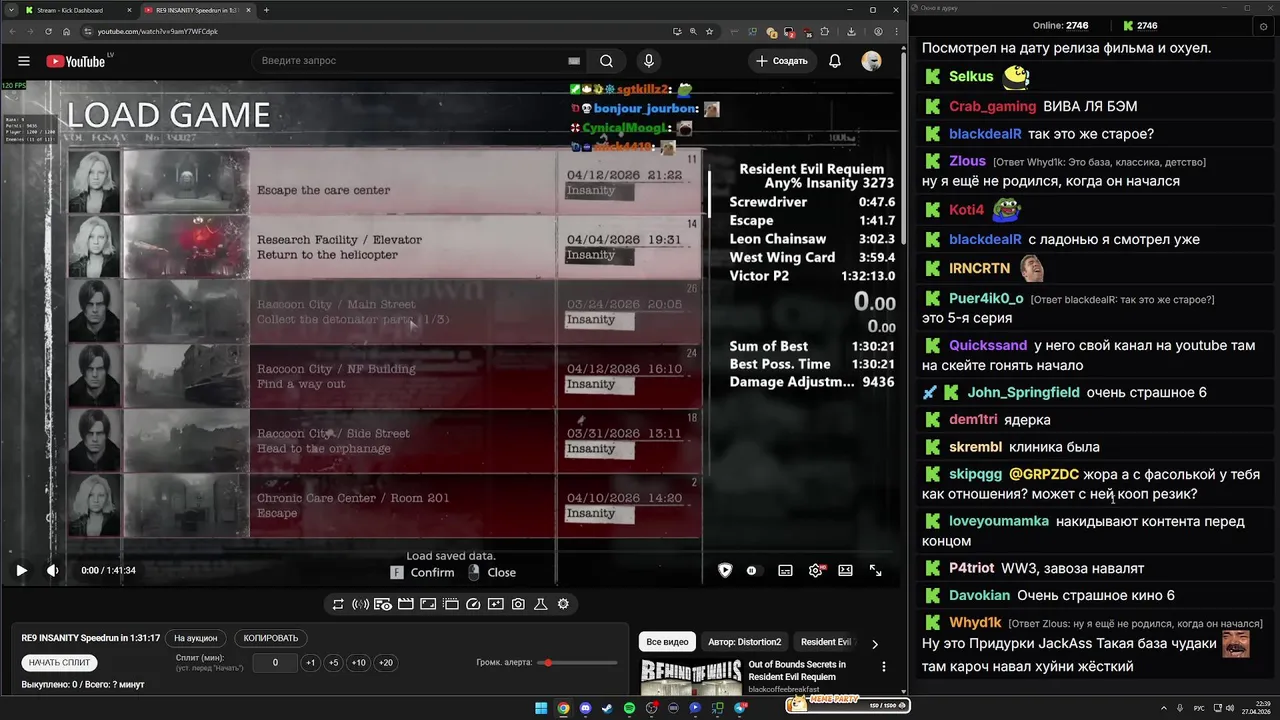Click the sparkle frame icon in toolbar
The width and height of the screenshot is (1280, 720).
[495, 604]
